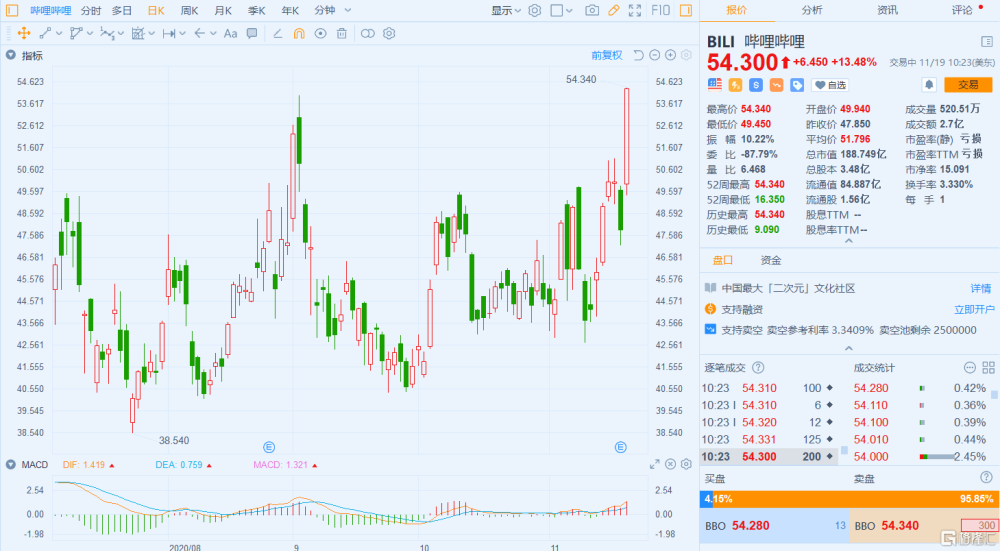Open chart settings gear near 显示
Viewport: 1000px width, 551px height.
pyautogui.click(x=534, y=10)
